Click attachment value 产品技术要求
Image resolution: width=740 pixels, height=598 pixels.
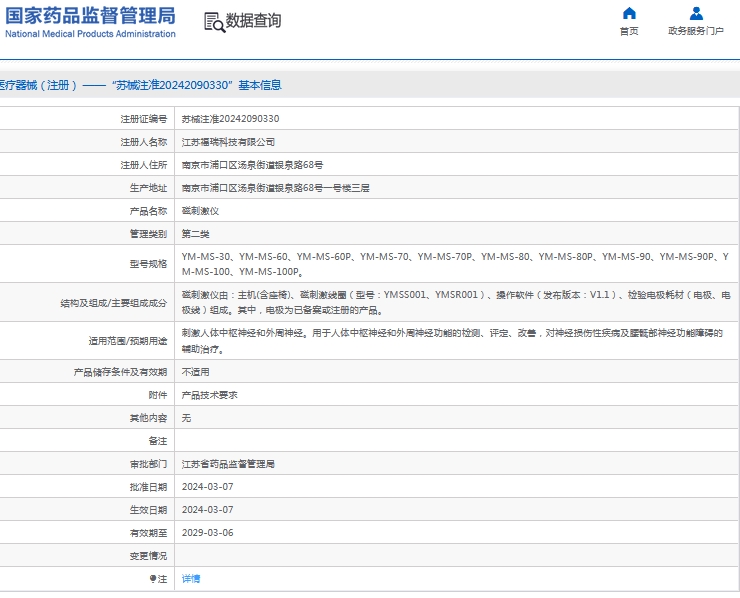pos(210,395)
